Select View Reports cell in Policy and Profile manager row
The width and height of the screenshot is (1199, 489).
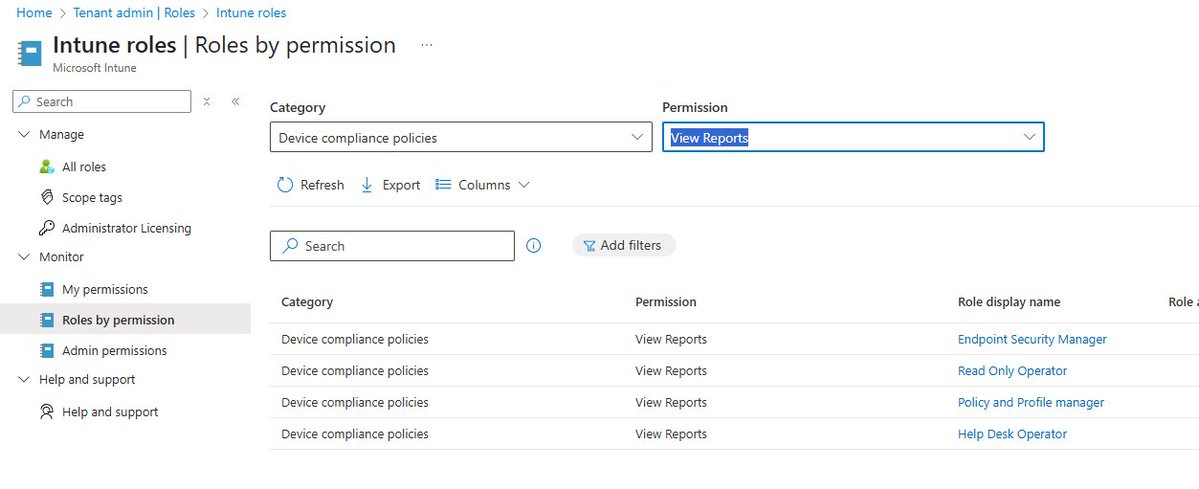pos(671,402)
